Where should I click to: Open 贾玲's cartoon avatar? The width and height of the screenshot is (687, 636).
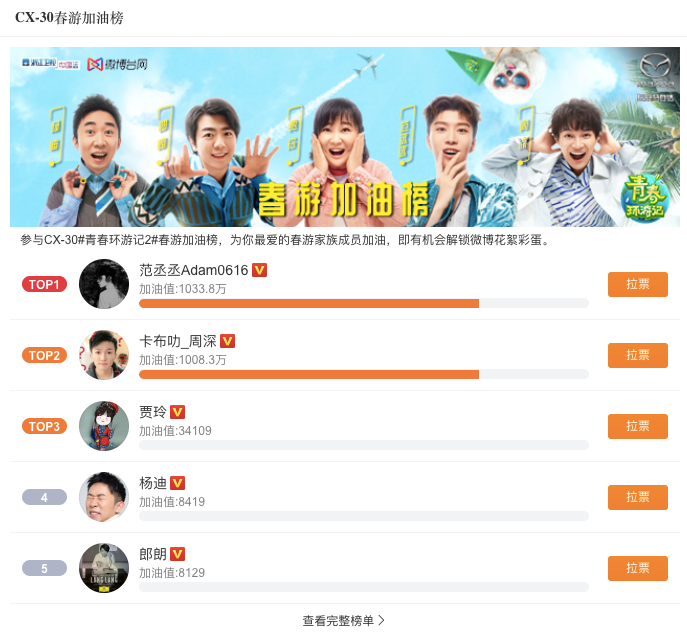104,426
